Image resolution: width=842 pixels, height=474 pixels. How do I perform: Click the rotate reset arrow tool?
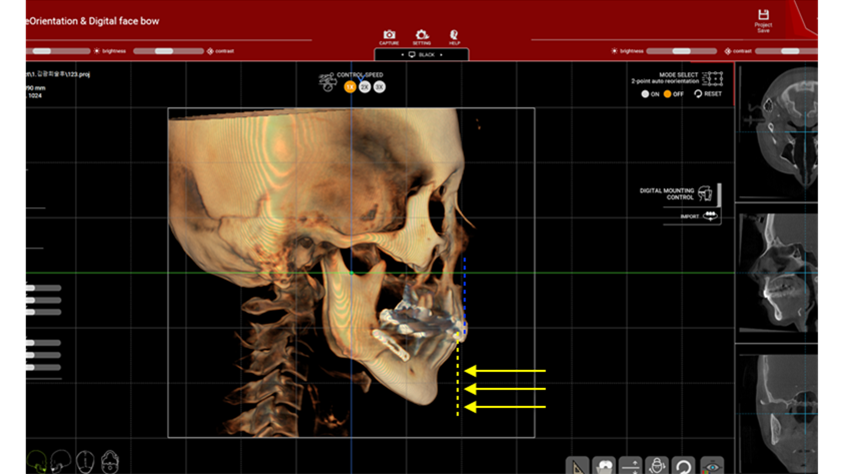pyautogui.click(x=685, y=465)
